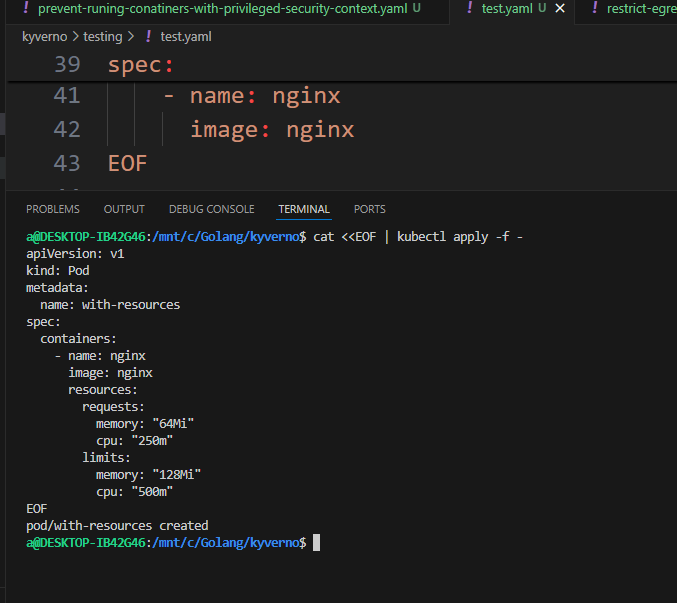This screenshot has height=603, width=677.
Task: Open the kyverno breadcrumb folder
Action: (44, 37)
